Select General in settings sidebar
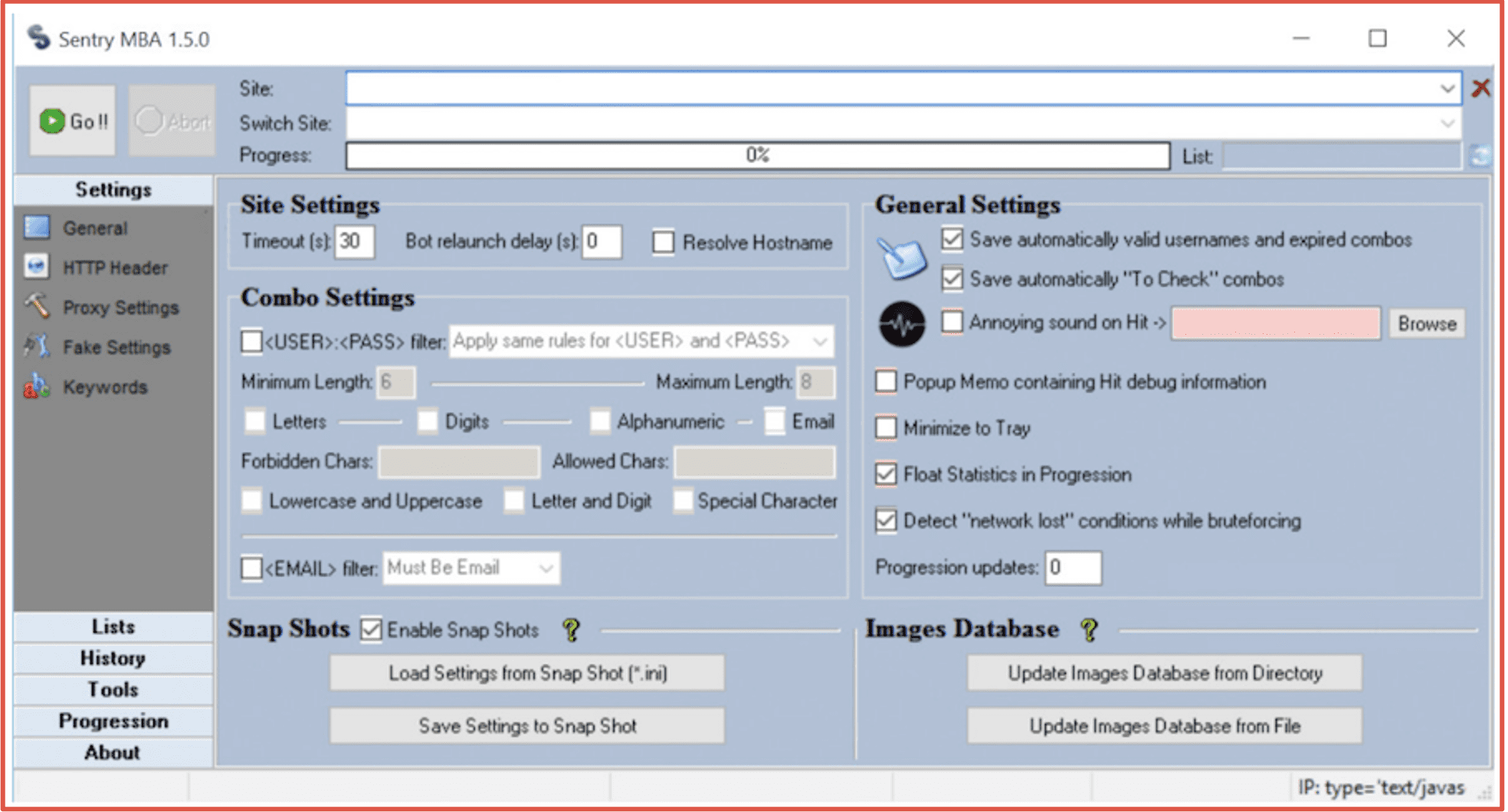 click(95, 228)
